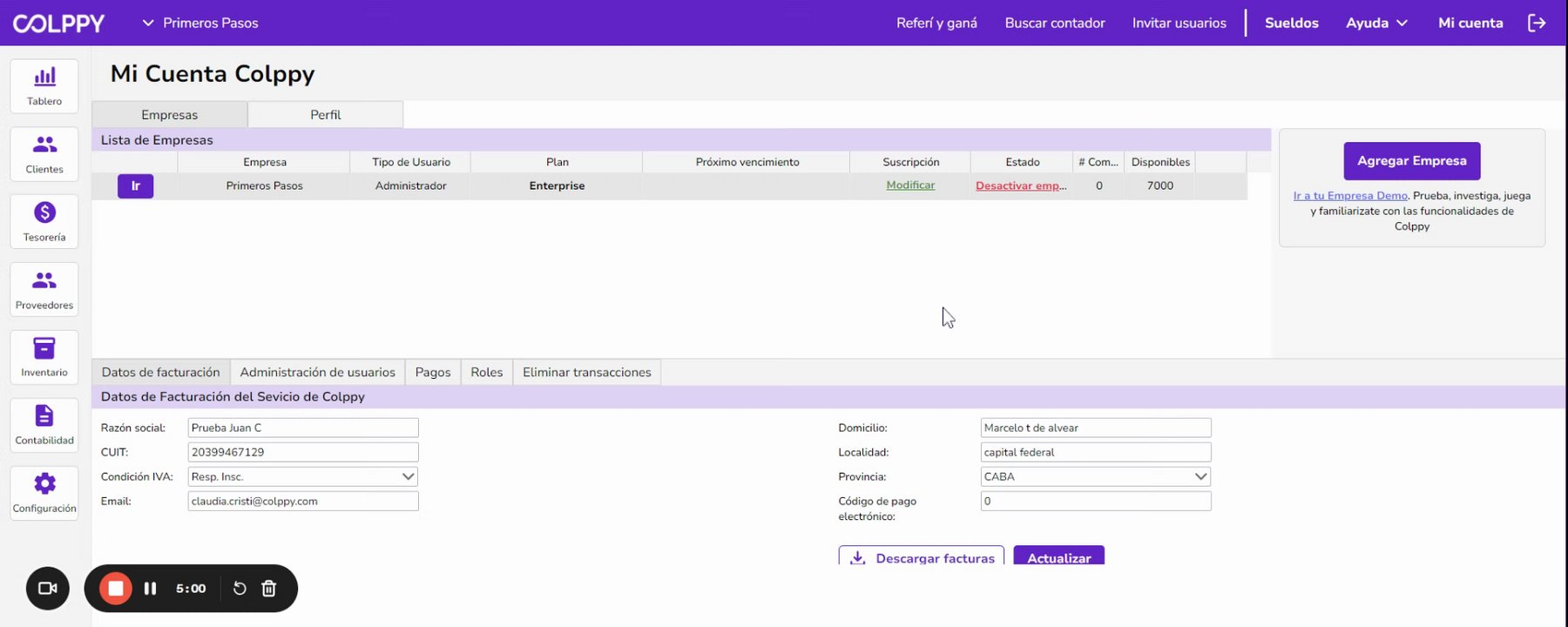
Task: Click the CUIT input field
Action: click(x=303, y=452)
